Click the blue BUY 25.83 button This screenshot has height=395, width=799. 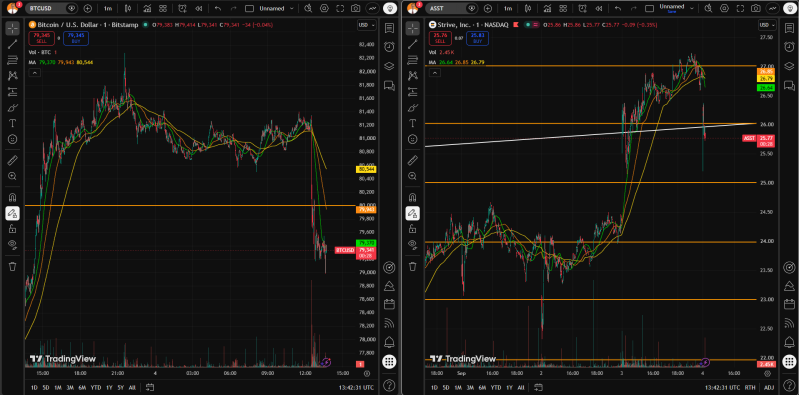pos(477,38)
